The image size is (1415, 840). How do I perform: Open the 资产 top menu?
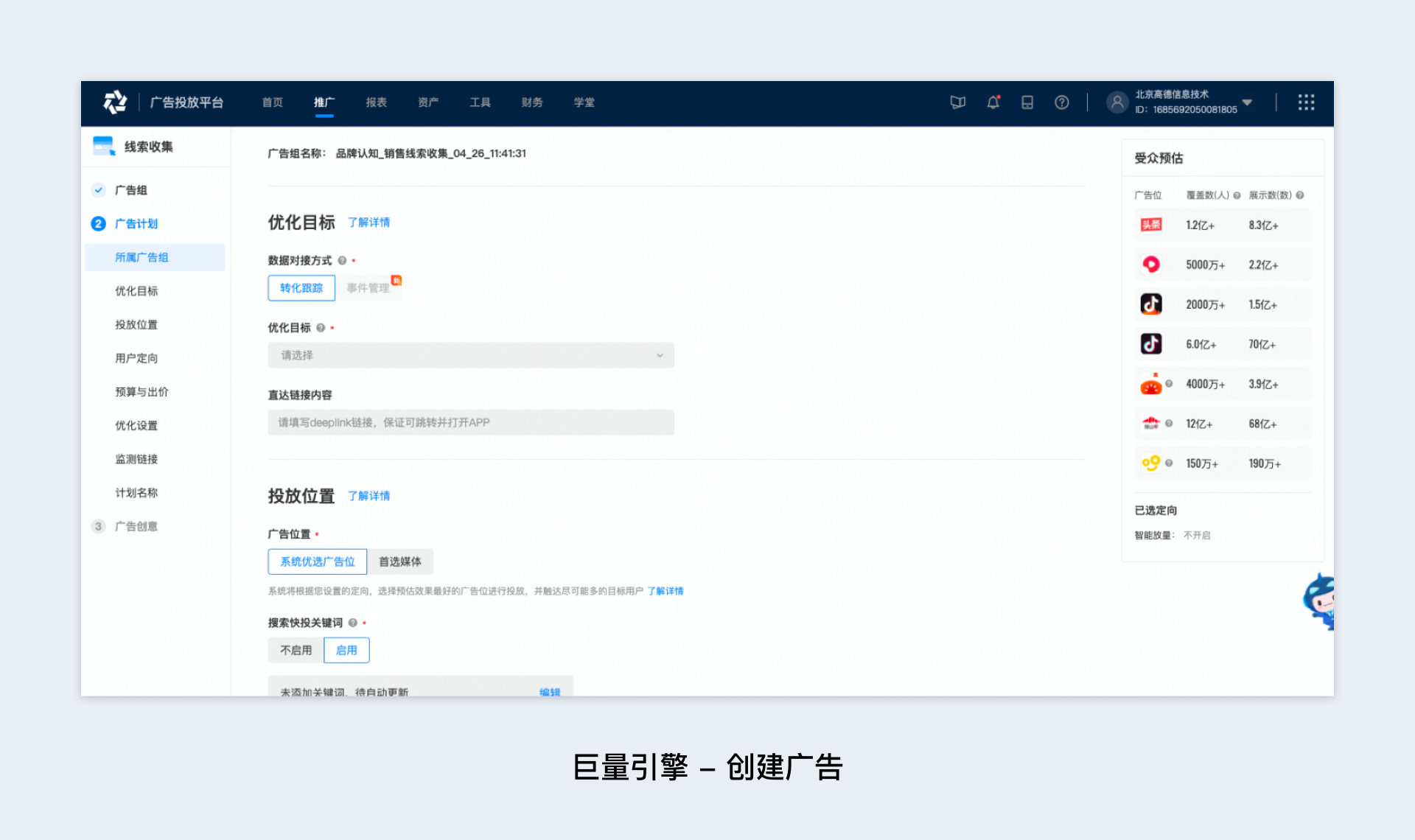[x=428, y=102]
